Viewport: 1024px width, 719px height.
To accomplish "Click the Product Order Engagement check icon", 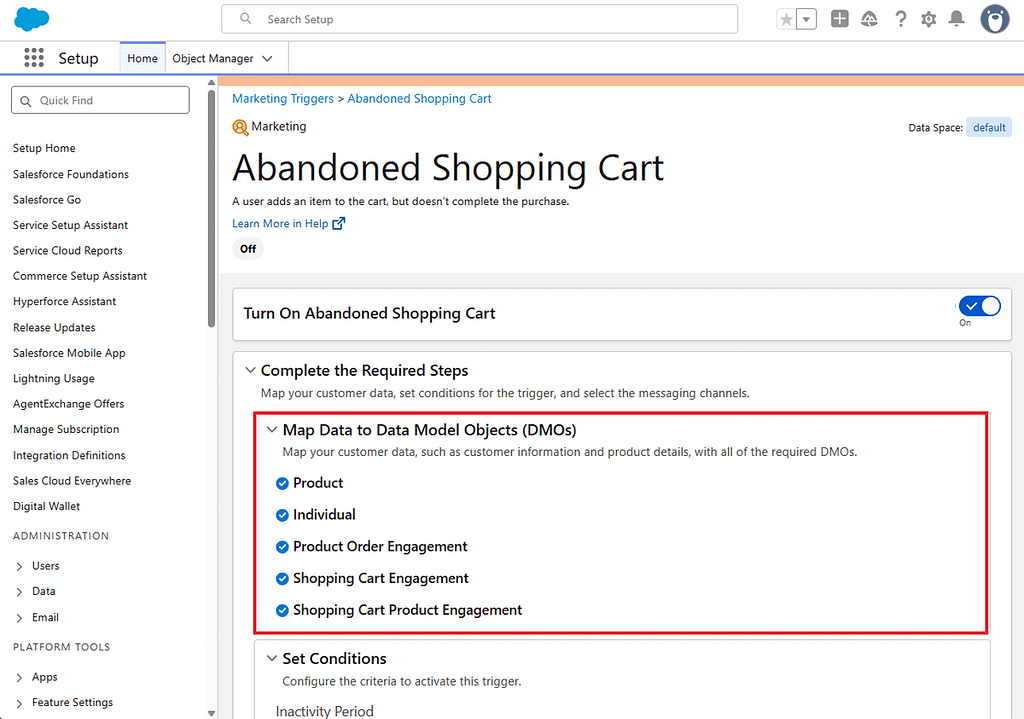I will [x=282, y=547].
